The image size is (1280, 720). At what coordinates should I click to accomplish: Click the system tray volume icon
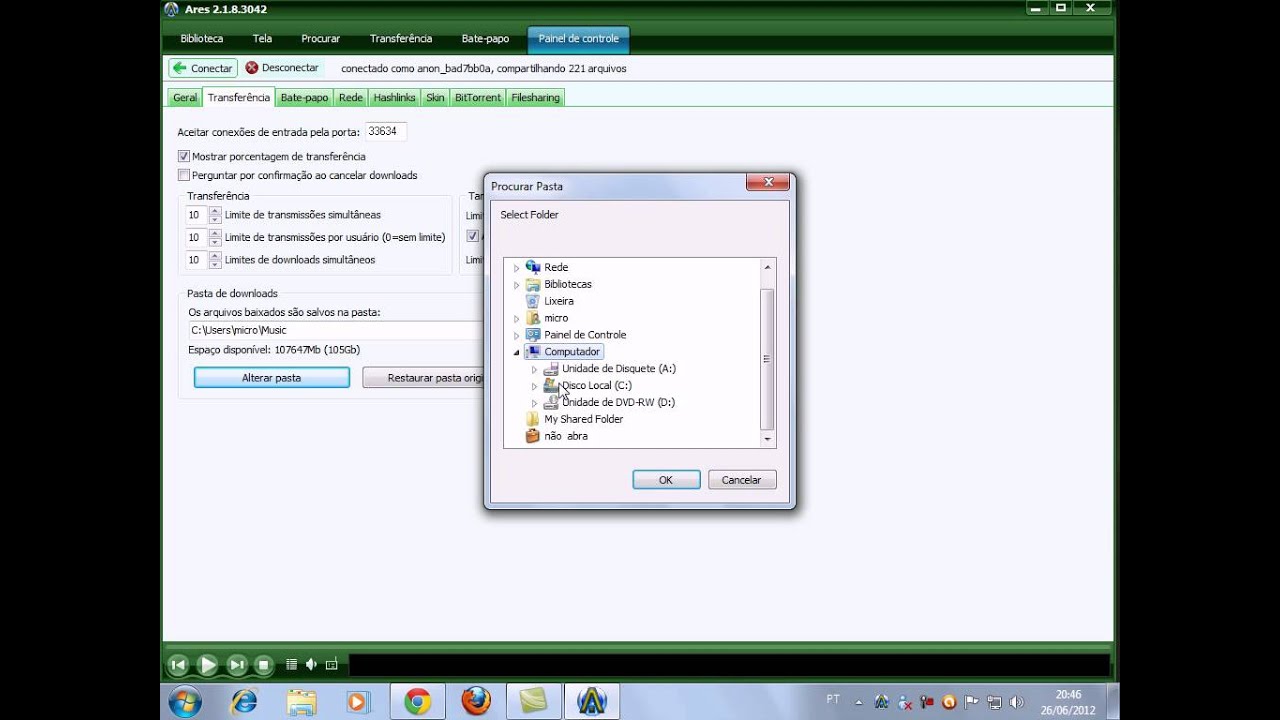(1017, 702)
